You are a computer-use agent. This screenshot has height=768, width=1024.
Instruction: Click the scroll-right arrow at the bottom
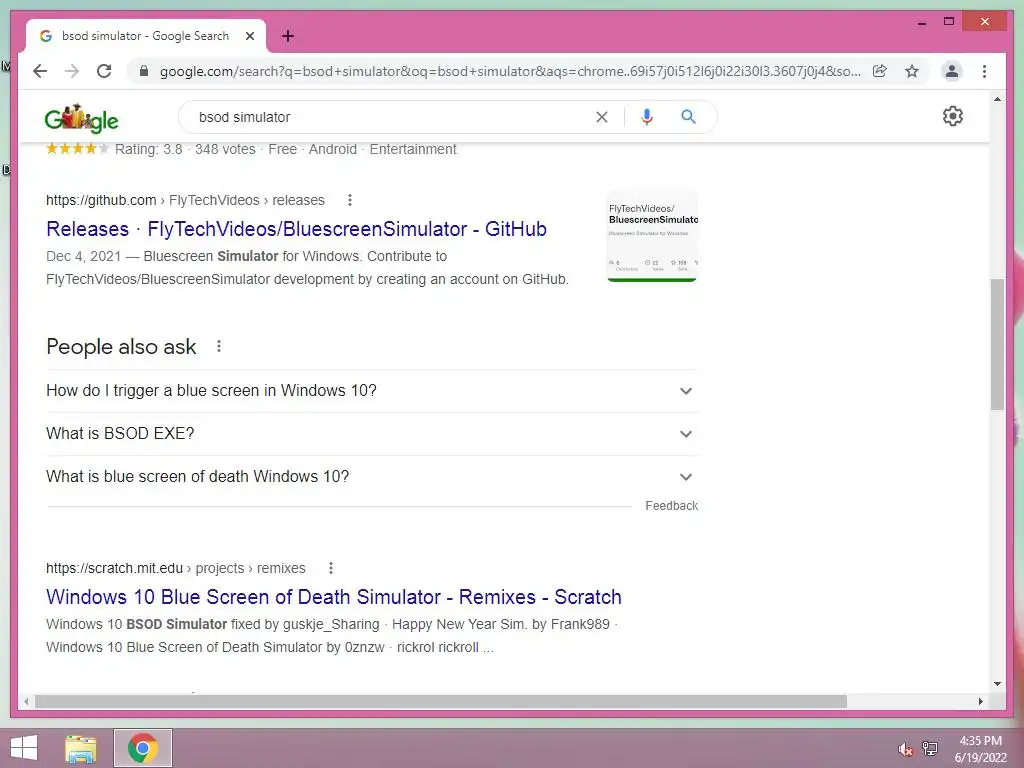point(980,701)
